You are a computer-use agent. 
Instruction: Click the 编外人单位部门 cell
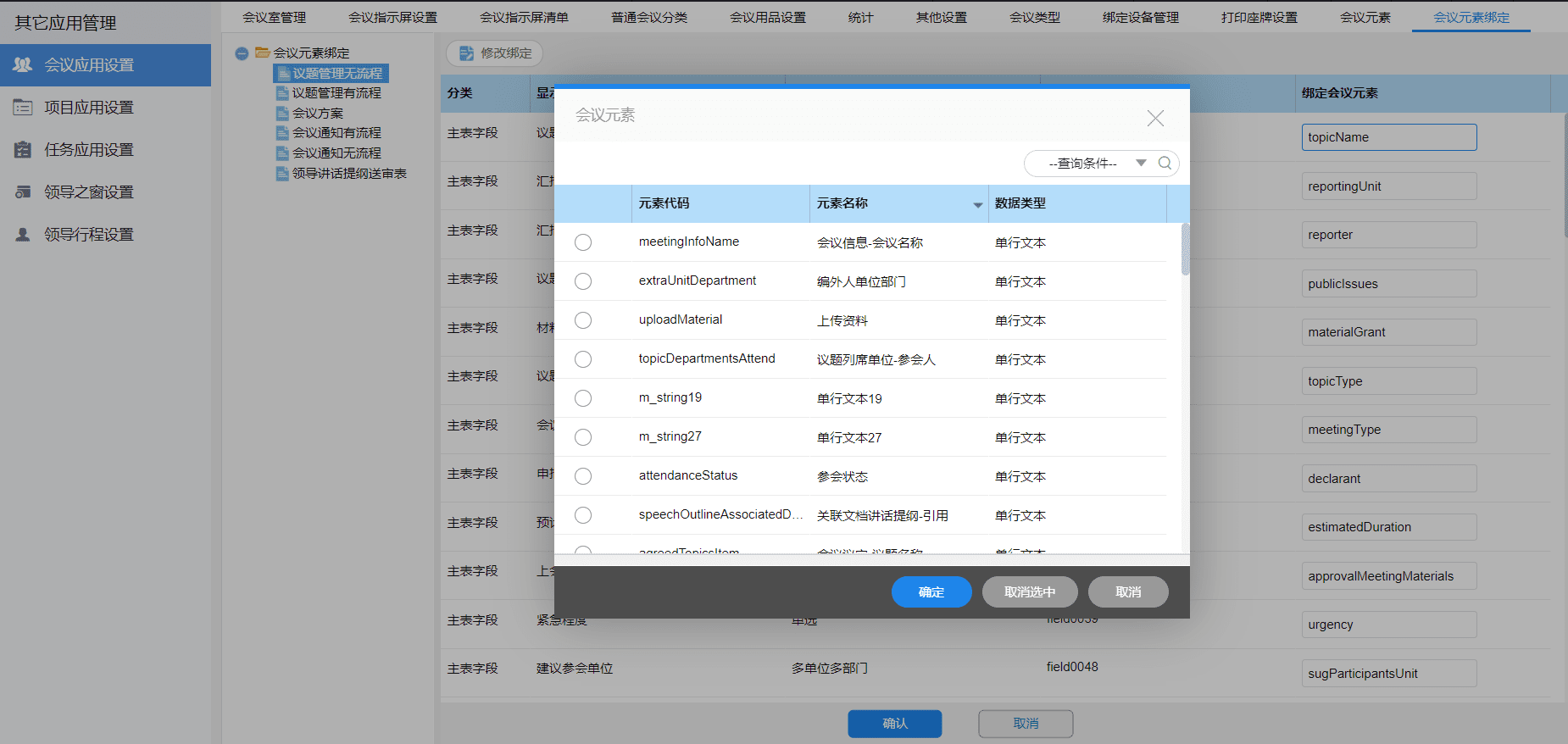[861, 282]
